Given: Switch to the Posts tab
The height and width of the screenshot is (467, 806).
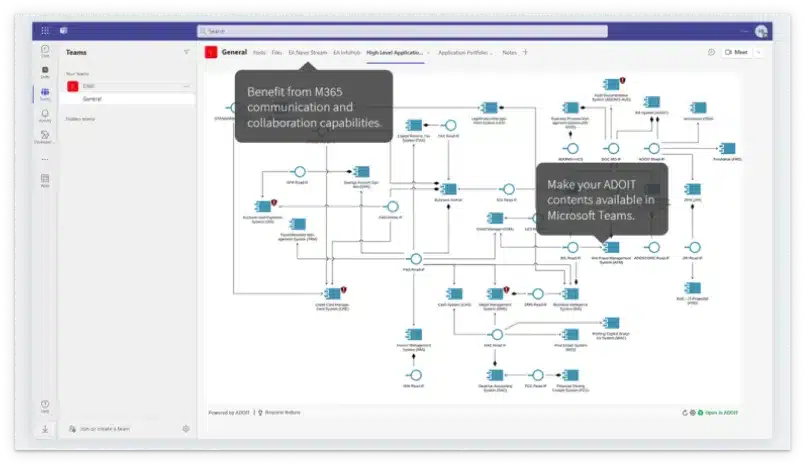Looking at the screenshot, I should pyautogui.click(x=259, y=52).
